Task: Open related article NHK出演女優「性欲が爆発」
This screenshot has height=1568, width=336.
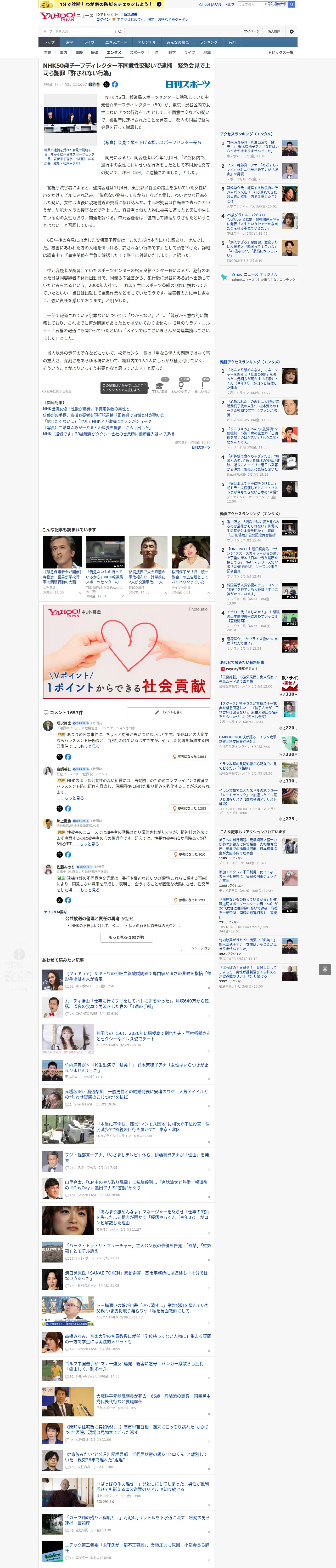Action: coord(87,408)
